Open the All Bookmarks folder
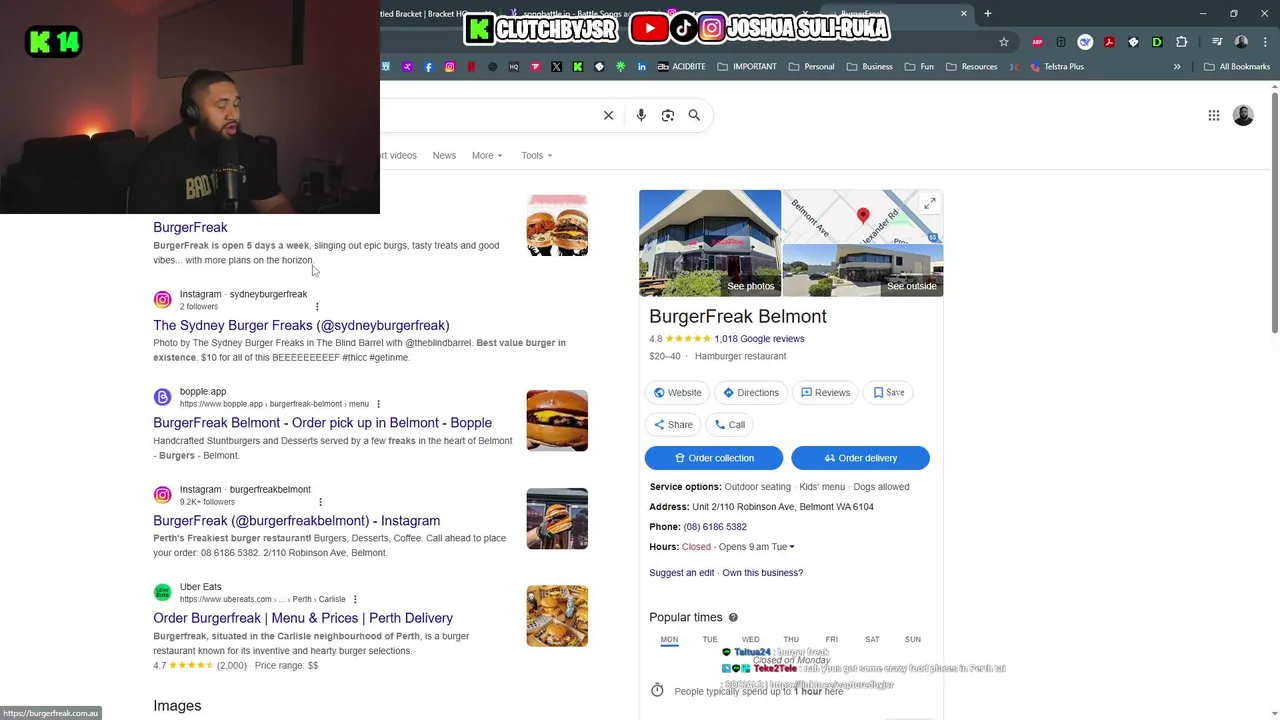The width and height of the screenshot is (1280, 720). point(1237,67)
